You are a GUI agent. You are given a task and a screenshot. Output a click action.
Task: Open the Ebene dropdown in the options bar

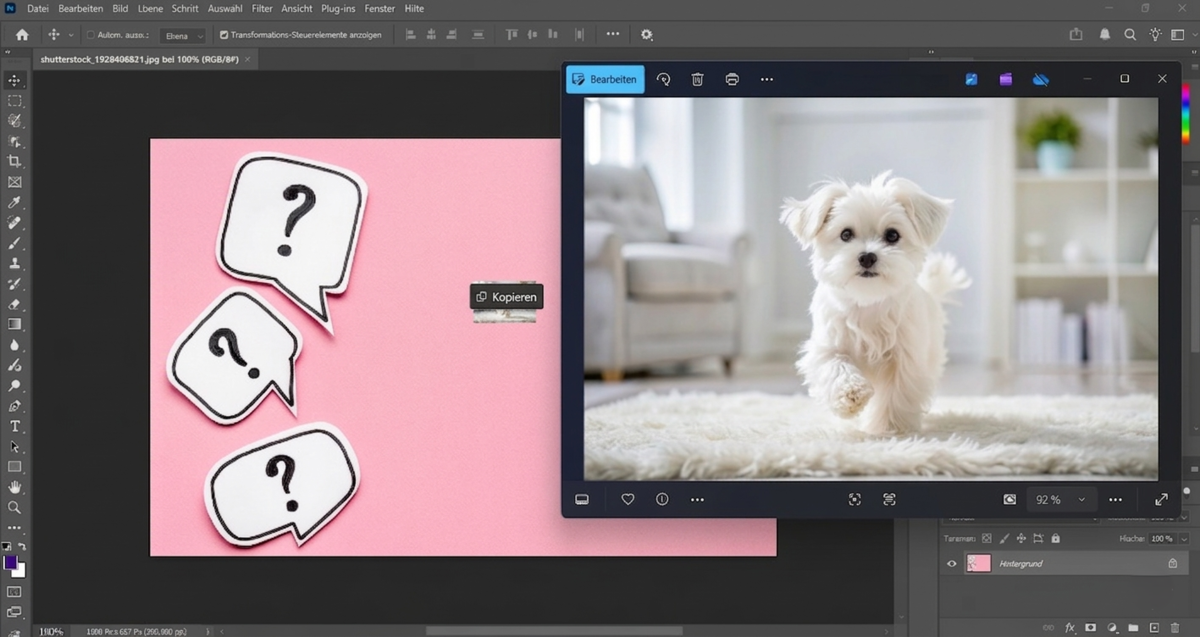pos(185,35)
